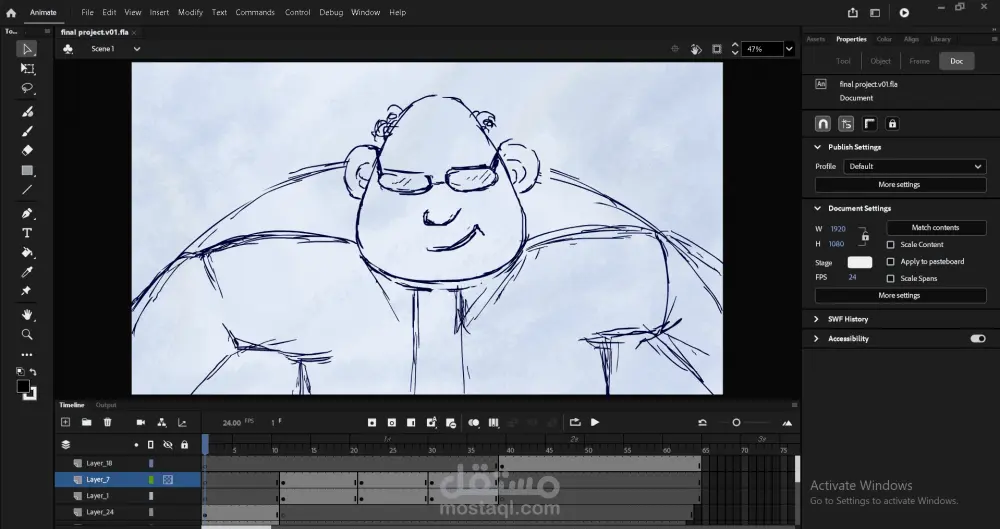Select the Hand tool
This screenshot has height=529, width=1000.
pyautogui.click(x=27, y=315)
